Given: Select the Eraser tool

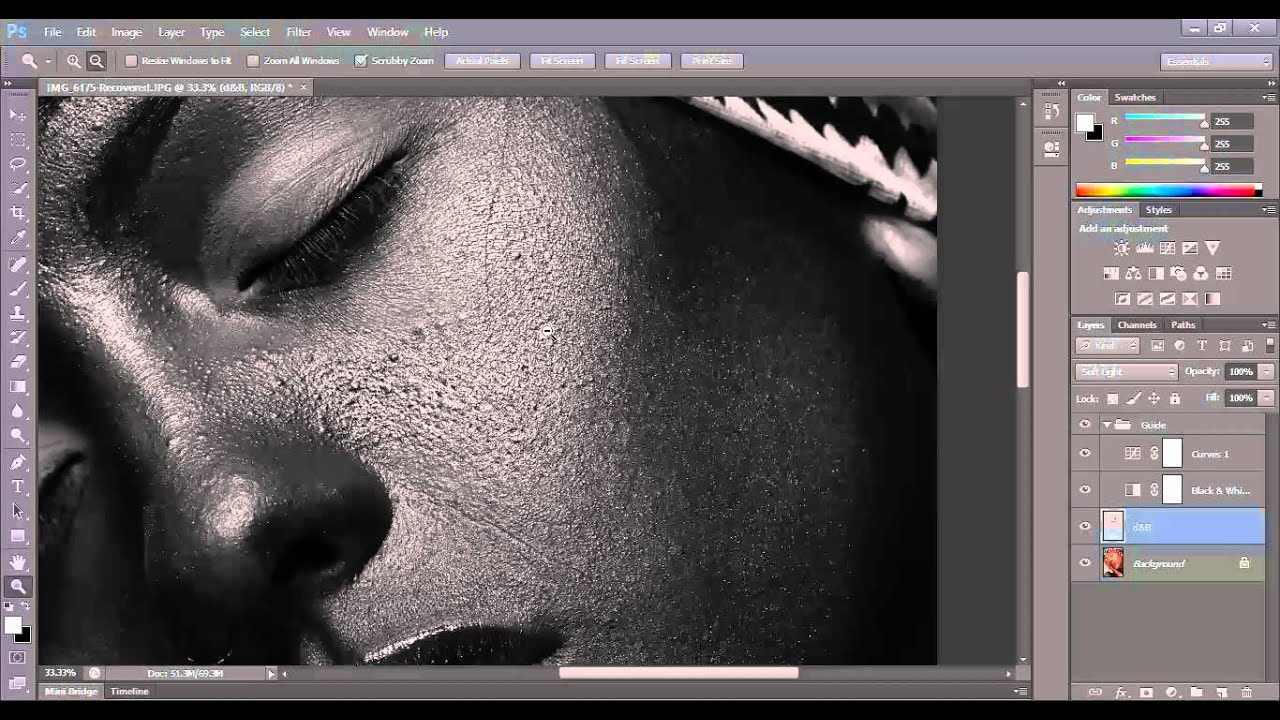Looking at the screenshot, I should (18, 362).
